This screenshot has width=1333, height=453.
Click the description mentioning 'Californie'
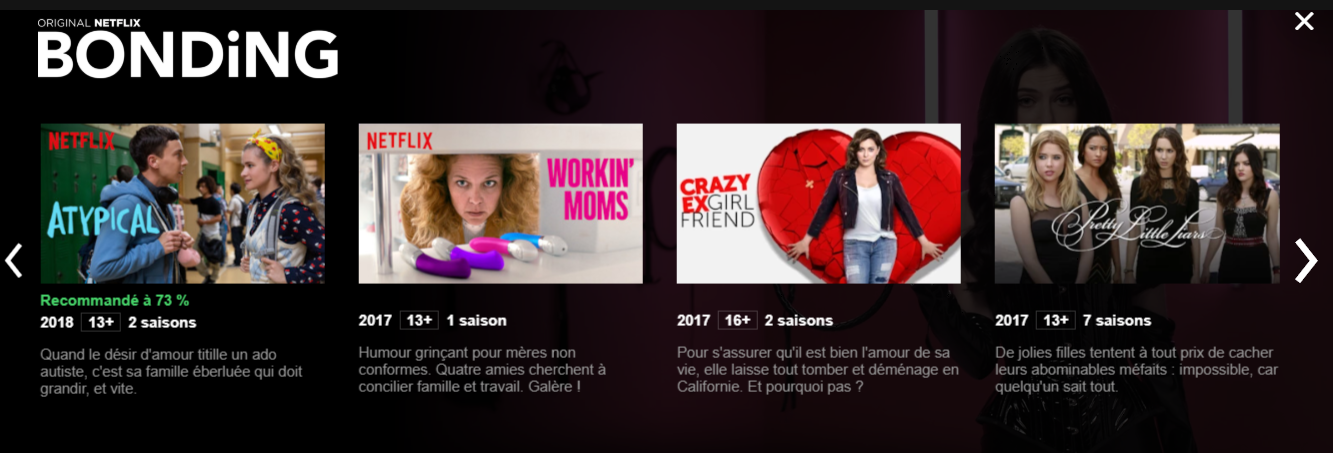(x=818, y=369)
